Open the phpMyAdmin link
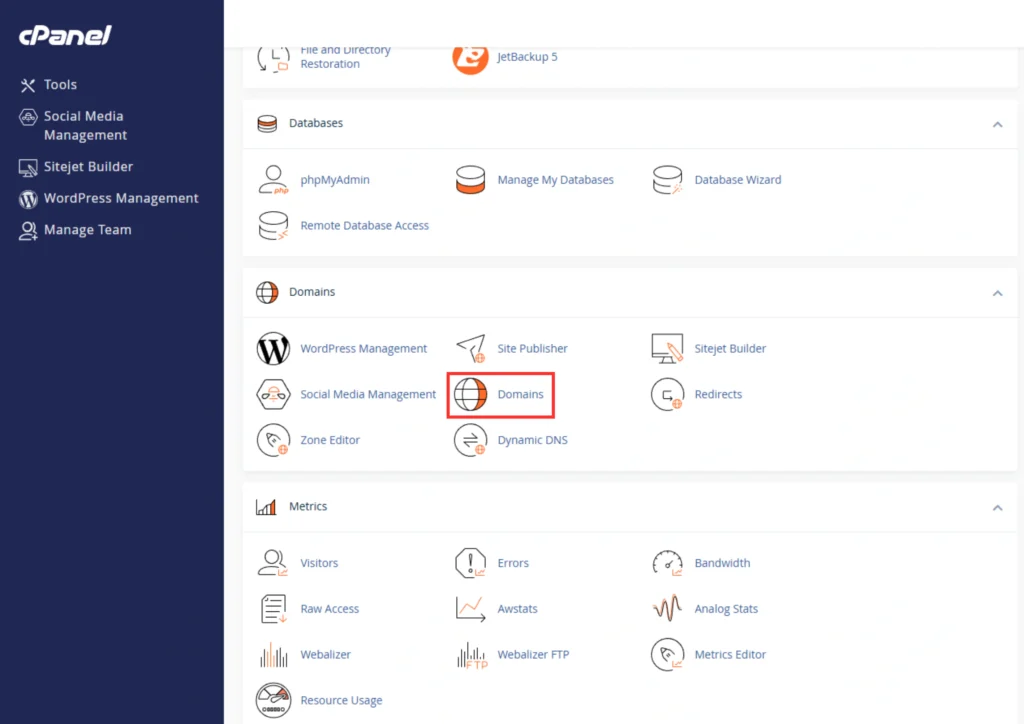Screen dimensions: 1024x724 point(334,180)
